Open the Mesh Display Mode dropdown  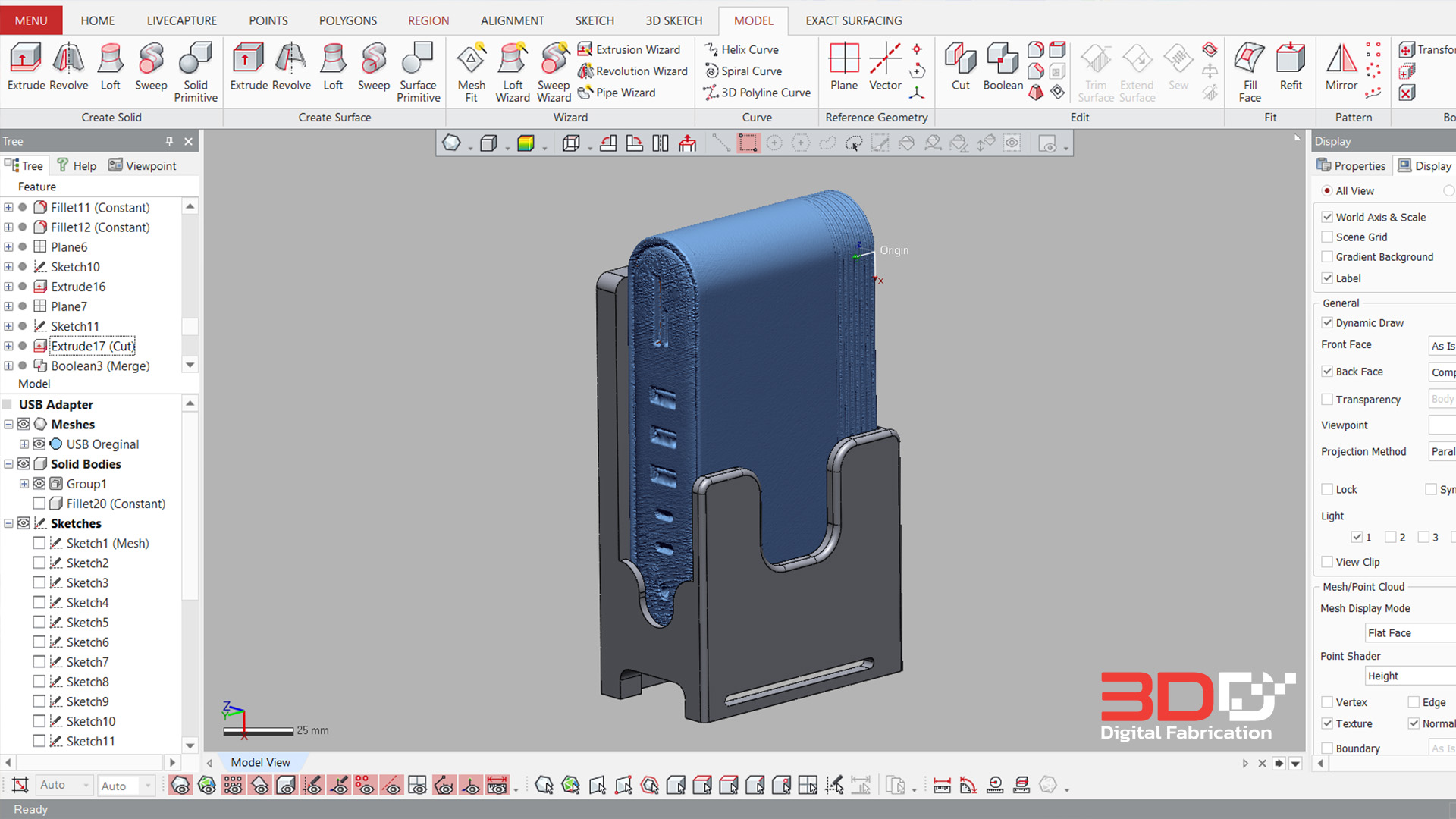click(1409, 632)
